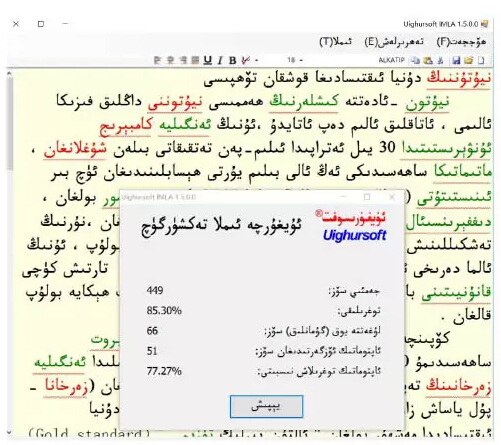Maximize the statistics dialog window
The image size is (501, 445).
click(x=367, y=197)
